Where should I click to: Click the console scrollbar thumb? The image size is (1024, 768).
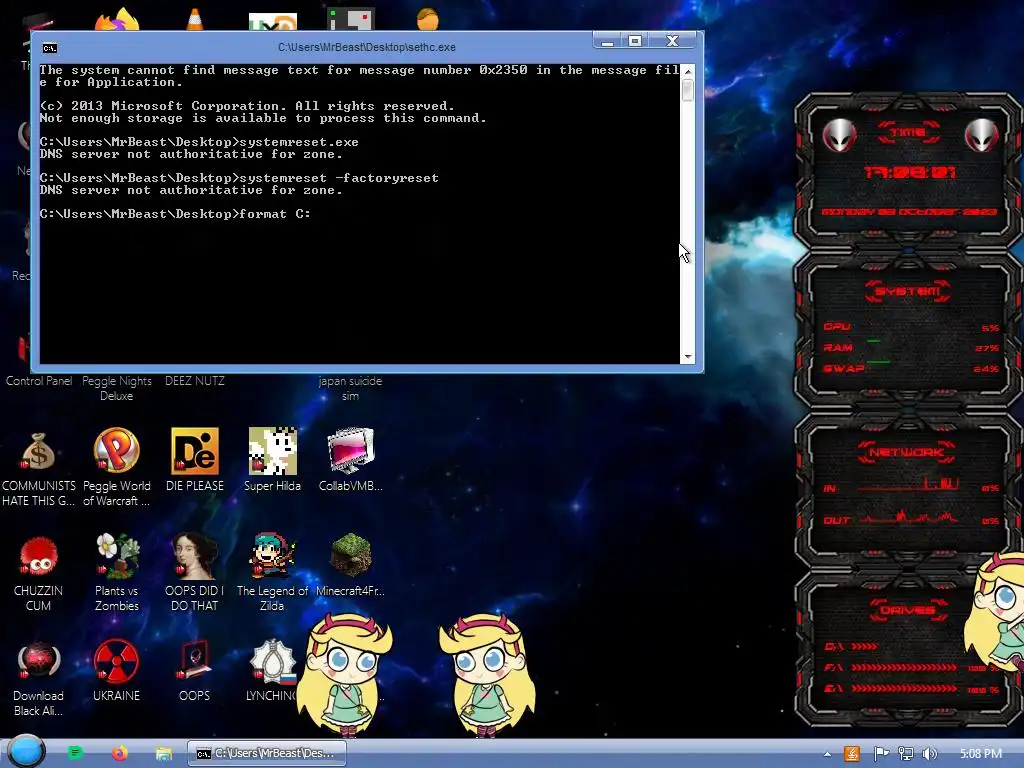(688, 90)
